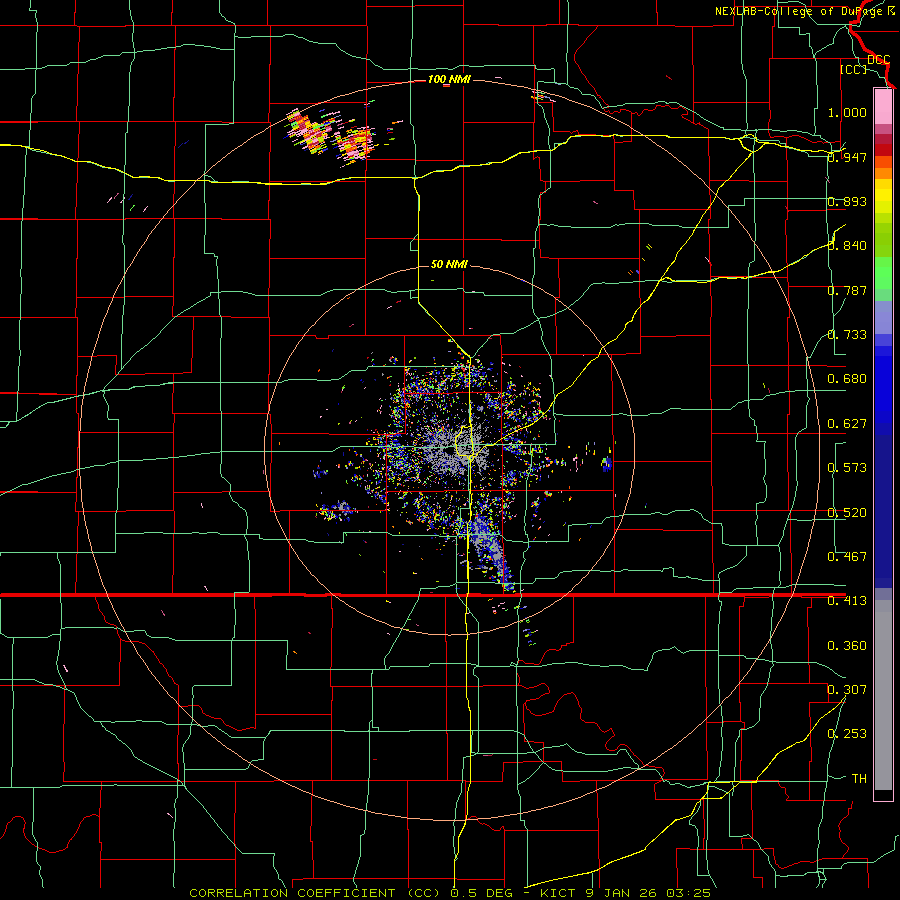Viewport: 900px width, 900px height.
Task: Click the 1.000 color scale value
Action: [847, 112]
